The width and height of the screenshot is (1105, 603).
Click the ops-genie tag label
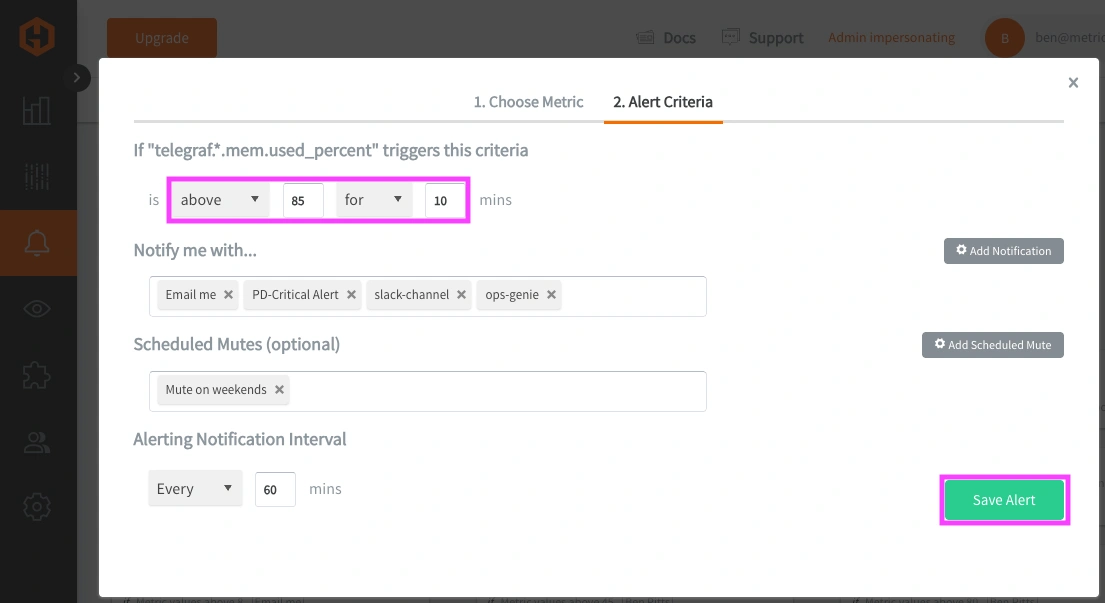click(x=512, y=294)
